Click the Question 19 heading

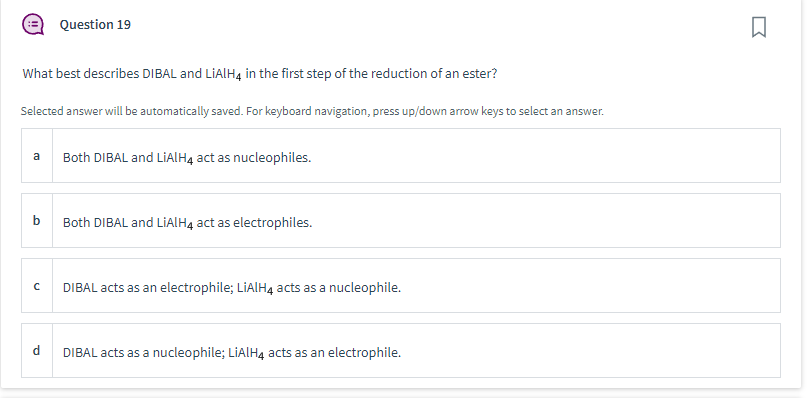point(95,24)
